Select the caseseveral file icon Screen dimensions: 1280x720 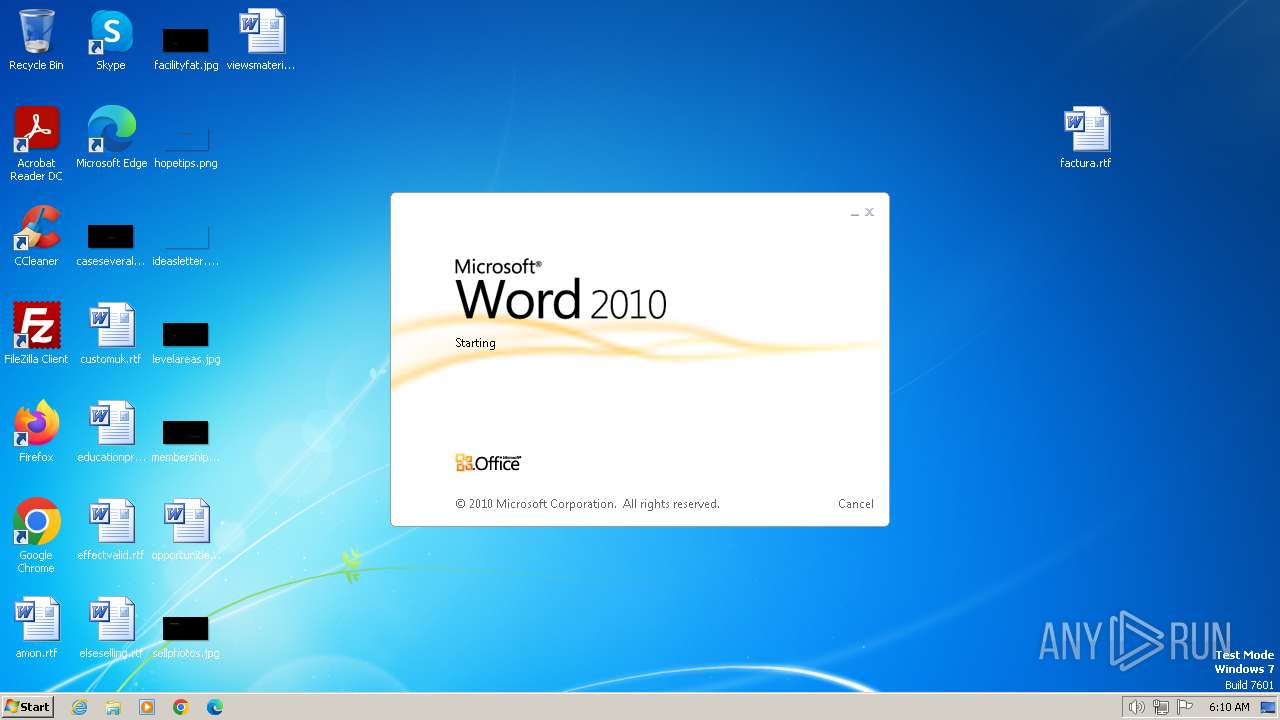tap(111, 245)
